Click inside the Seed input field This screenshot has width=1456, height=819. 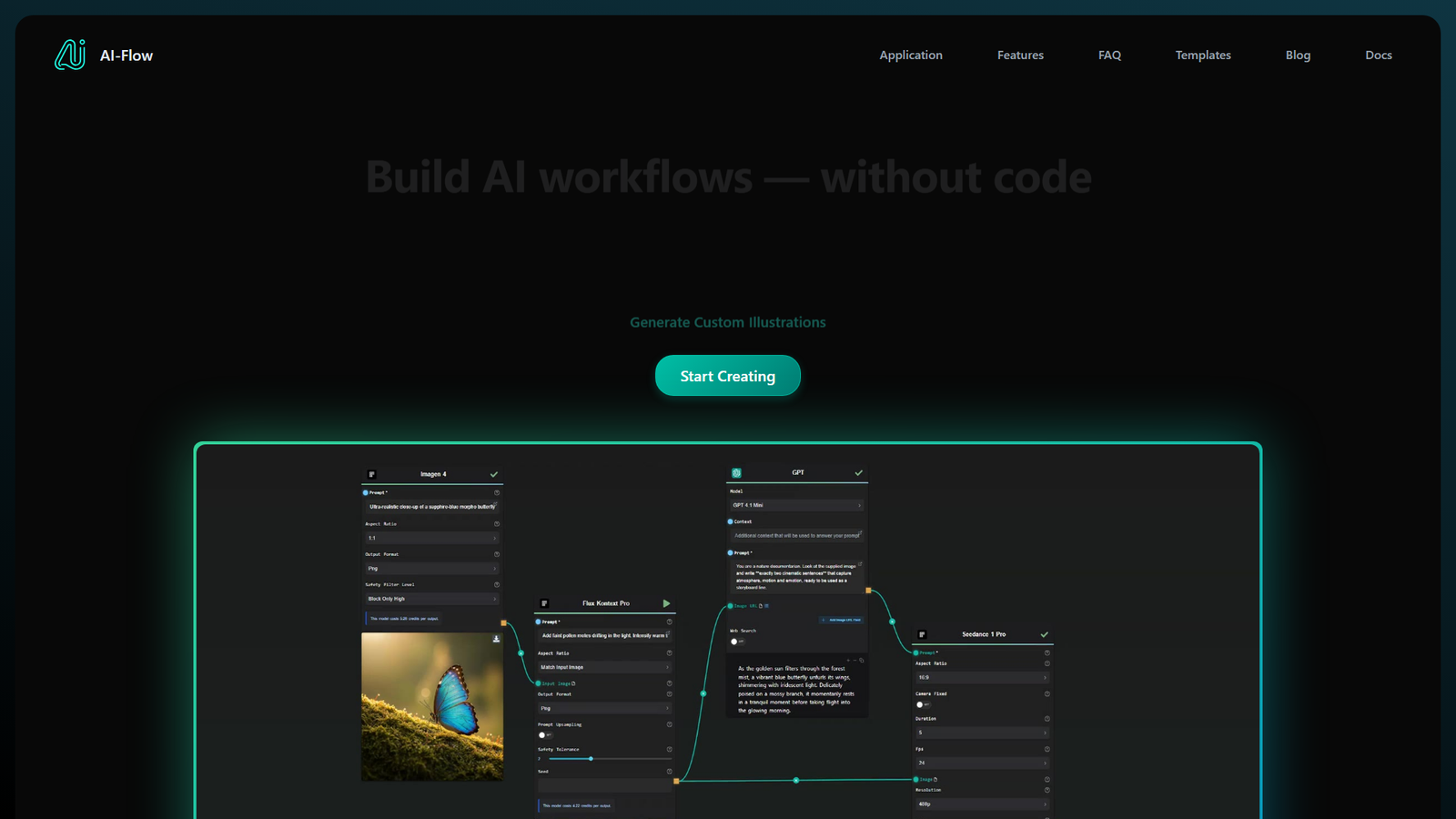point(605,785)
